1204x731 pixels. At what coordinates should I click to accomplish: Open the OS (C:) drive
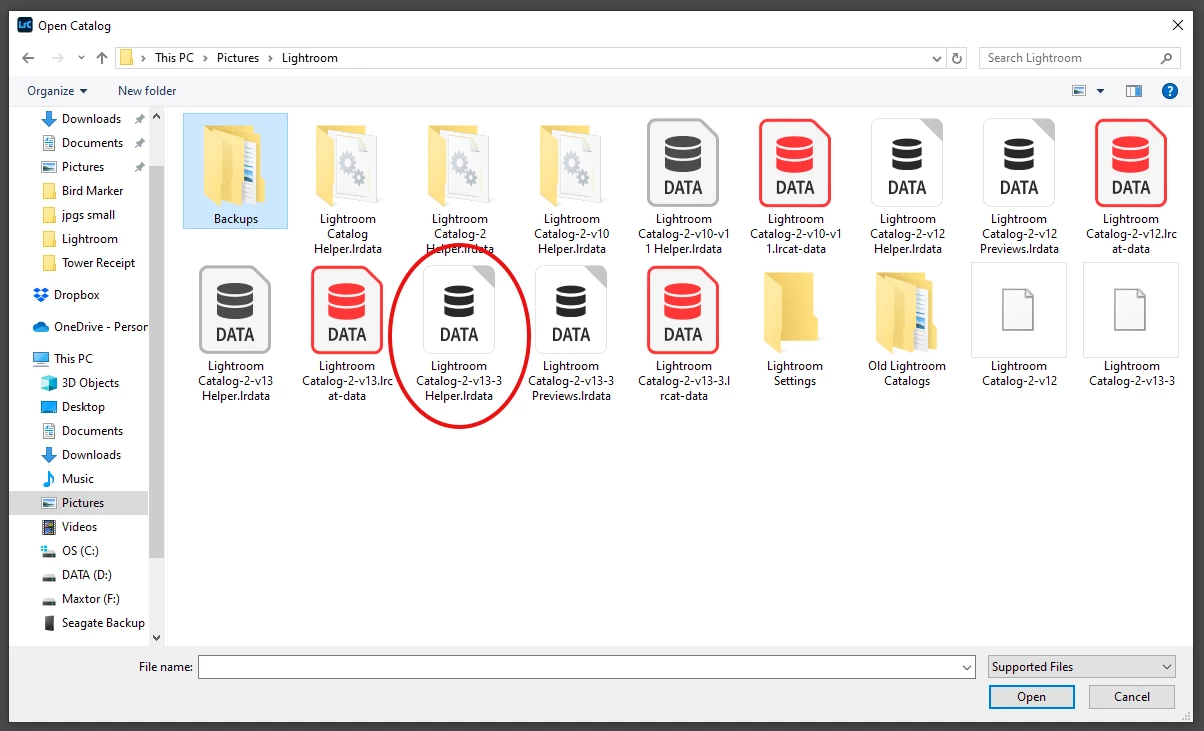80,551
